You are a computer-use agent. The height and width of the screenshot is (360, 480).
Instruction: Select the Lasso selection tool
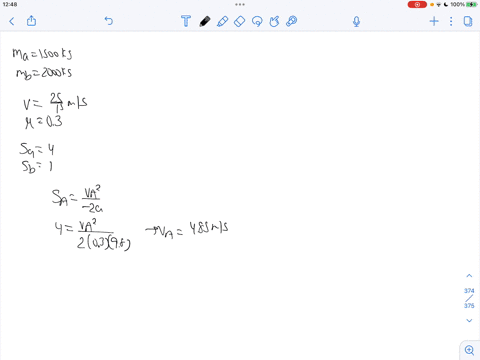[257, 21]
